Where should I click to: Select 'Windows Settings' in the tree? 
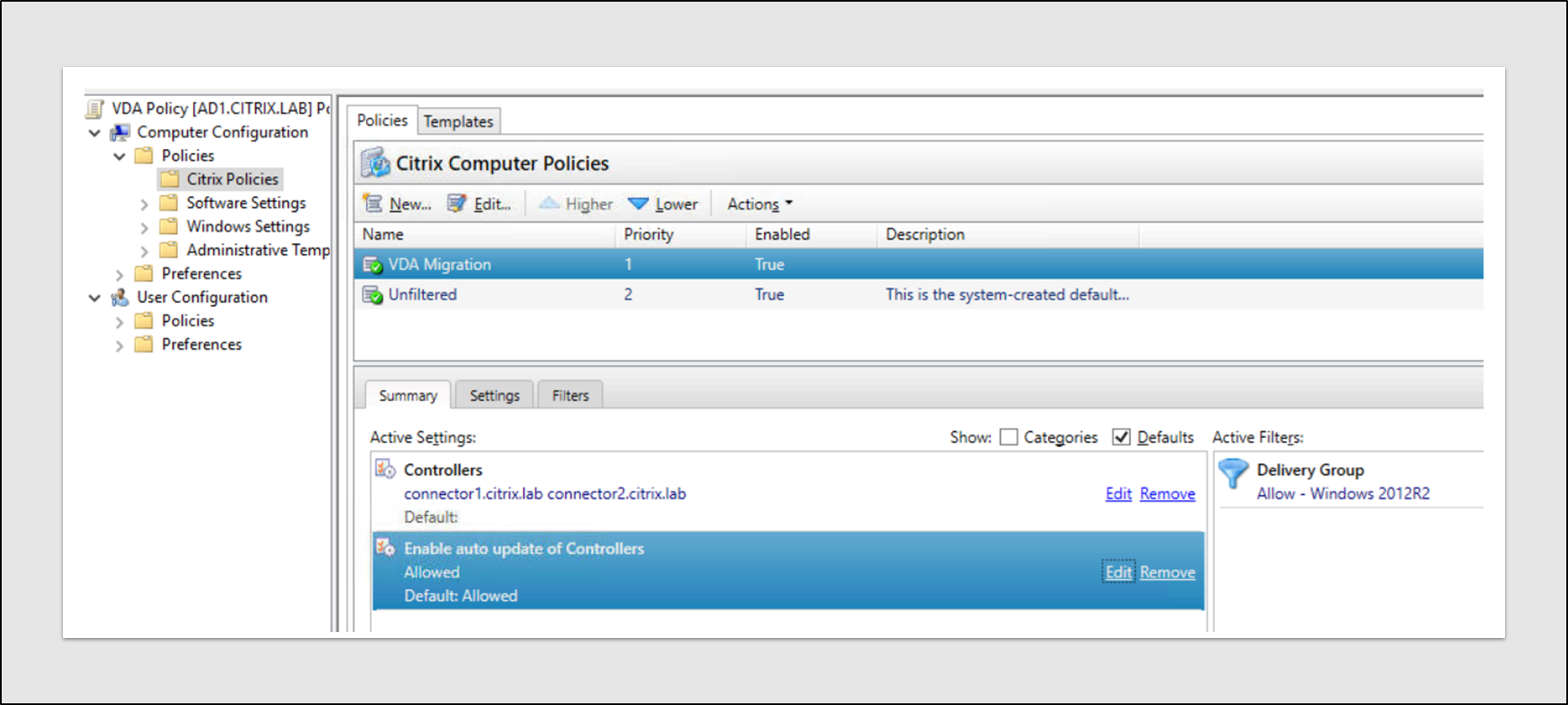(248, 226)
